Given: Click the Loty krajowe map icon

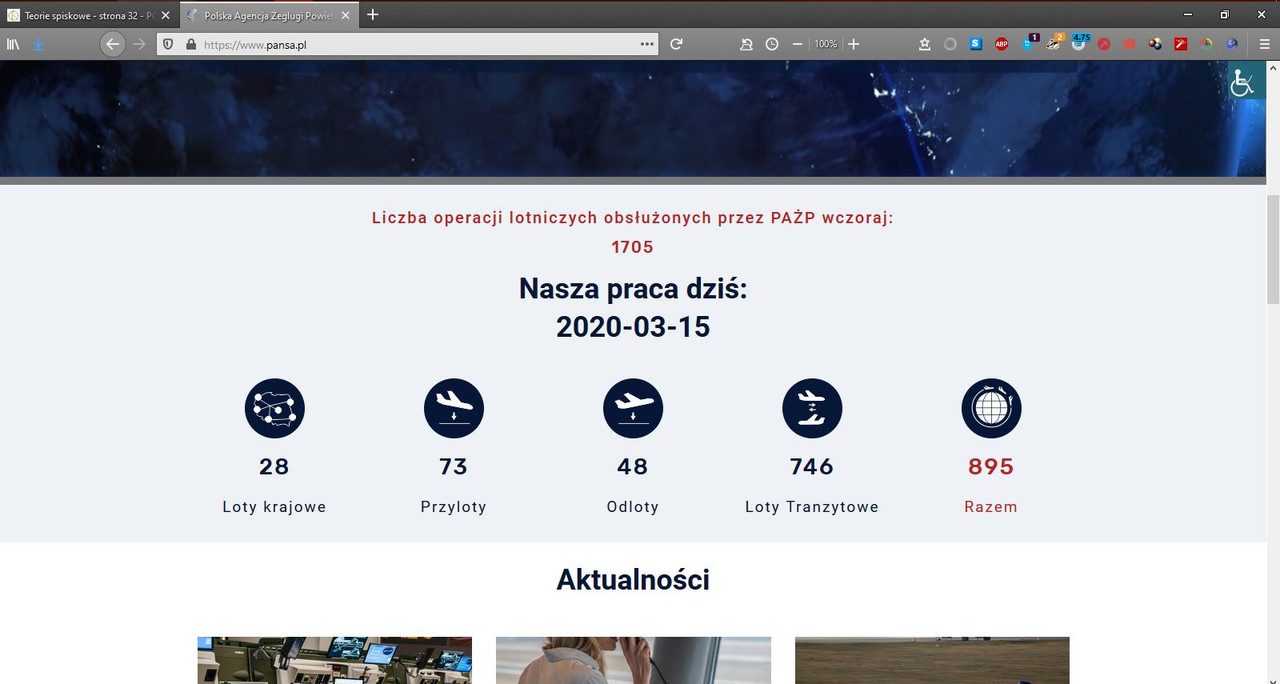Looking at the screenshot, I should pyautogui.click(x=275, y=408).
